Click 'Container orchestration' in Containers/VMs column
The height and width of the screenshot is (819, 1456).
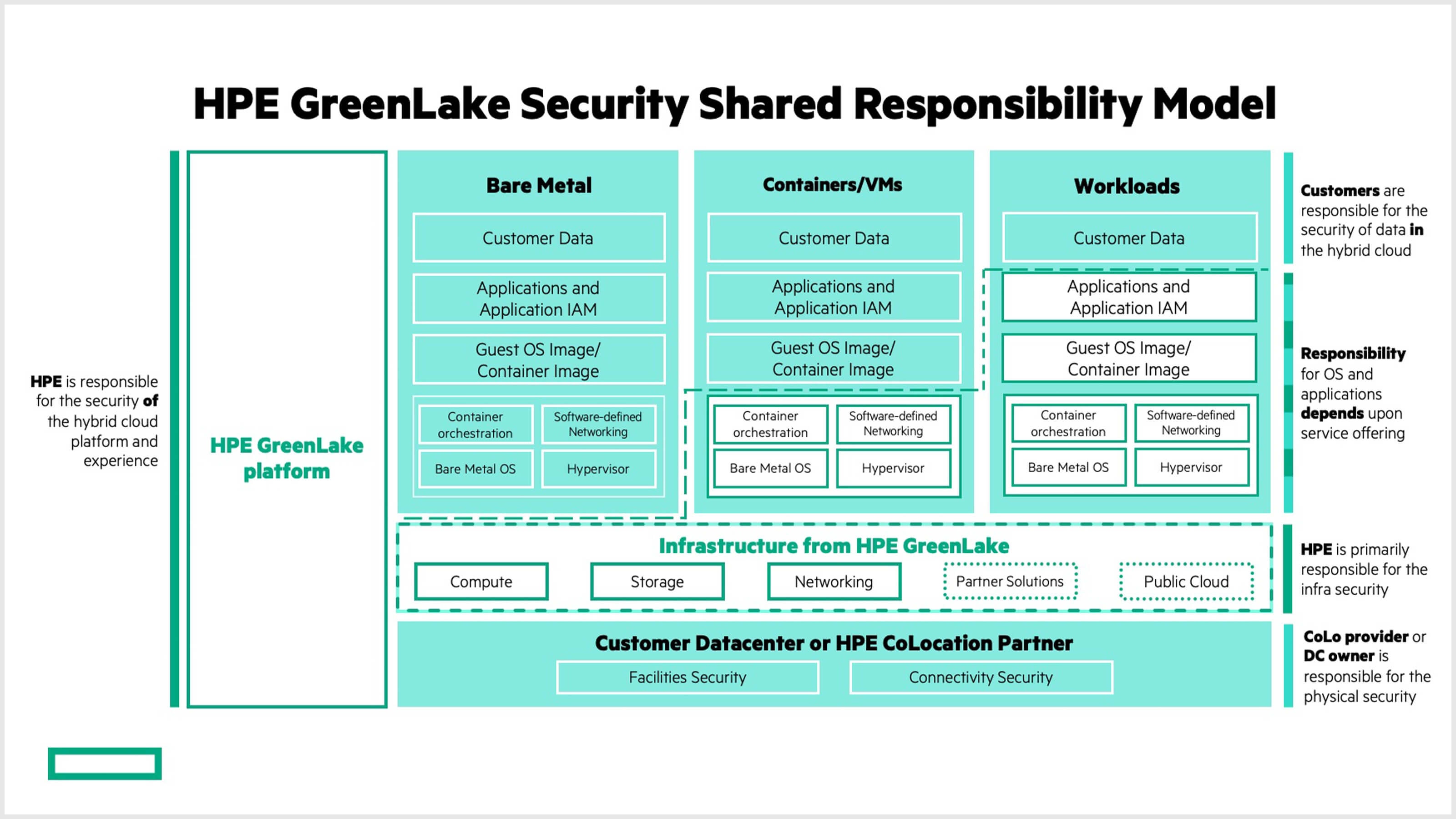coord(770,424)
